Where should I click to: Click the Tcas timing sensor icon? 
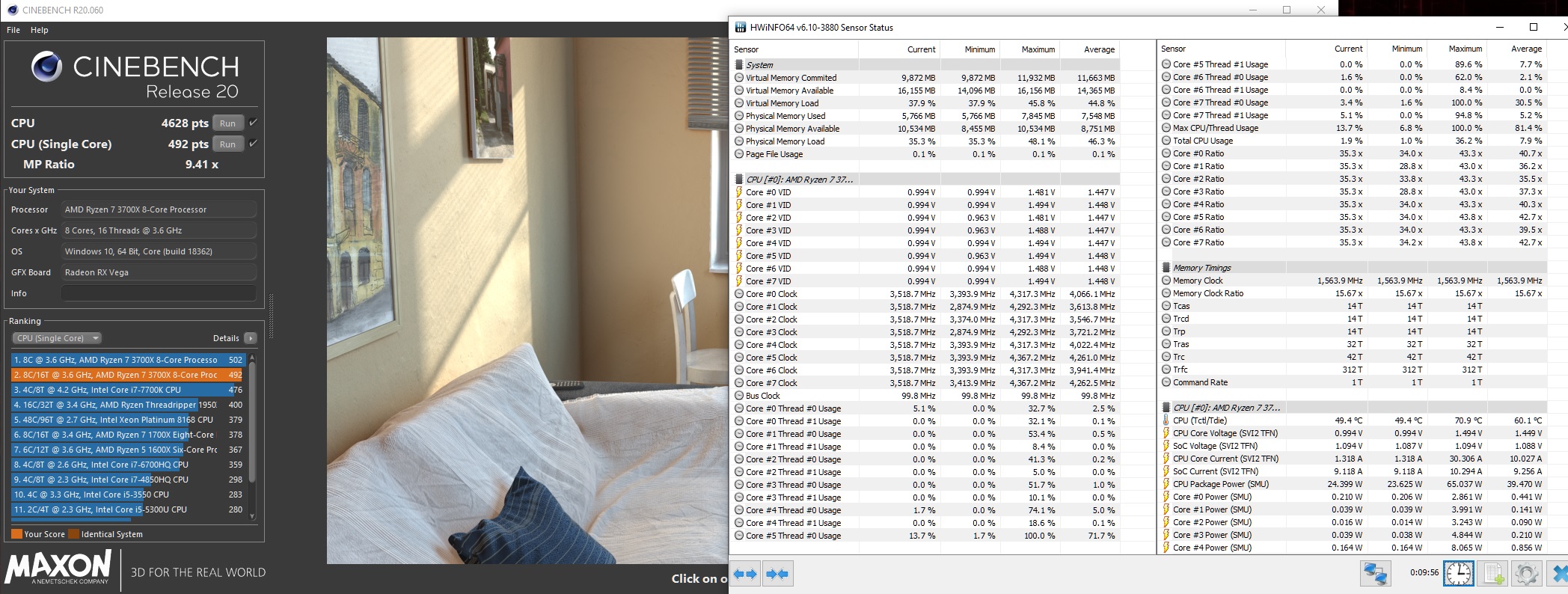pyautogui.click(x=1166, y=306)
